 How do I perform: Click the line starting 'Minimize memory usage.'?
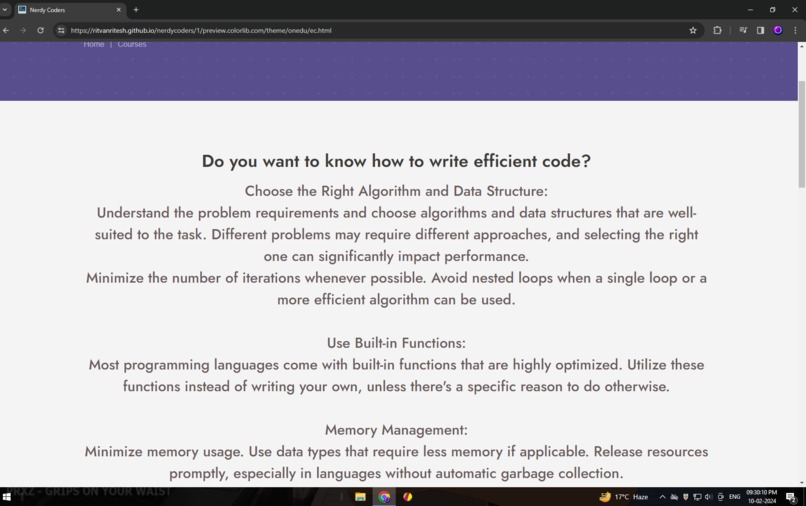tap(396, 451)
